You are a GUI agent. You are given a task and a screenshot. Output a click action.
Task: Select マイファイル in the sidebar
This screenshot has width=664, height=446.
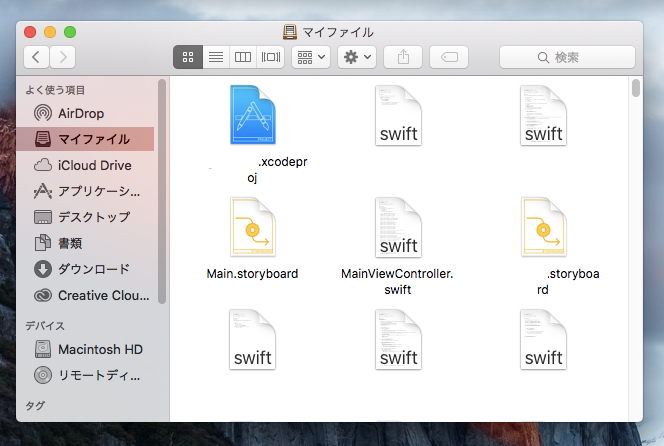point(85,139)
